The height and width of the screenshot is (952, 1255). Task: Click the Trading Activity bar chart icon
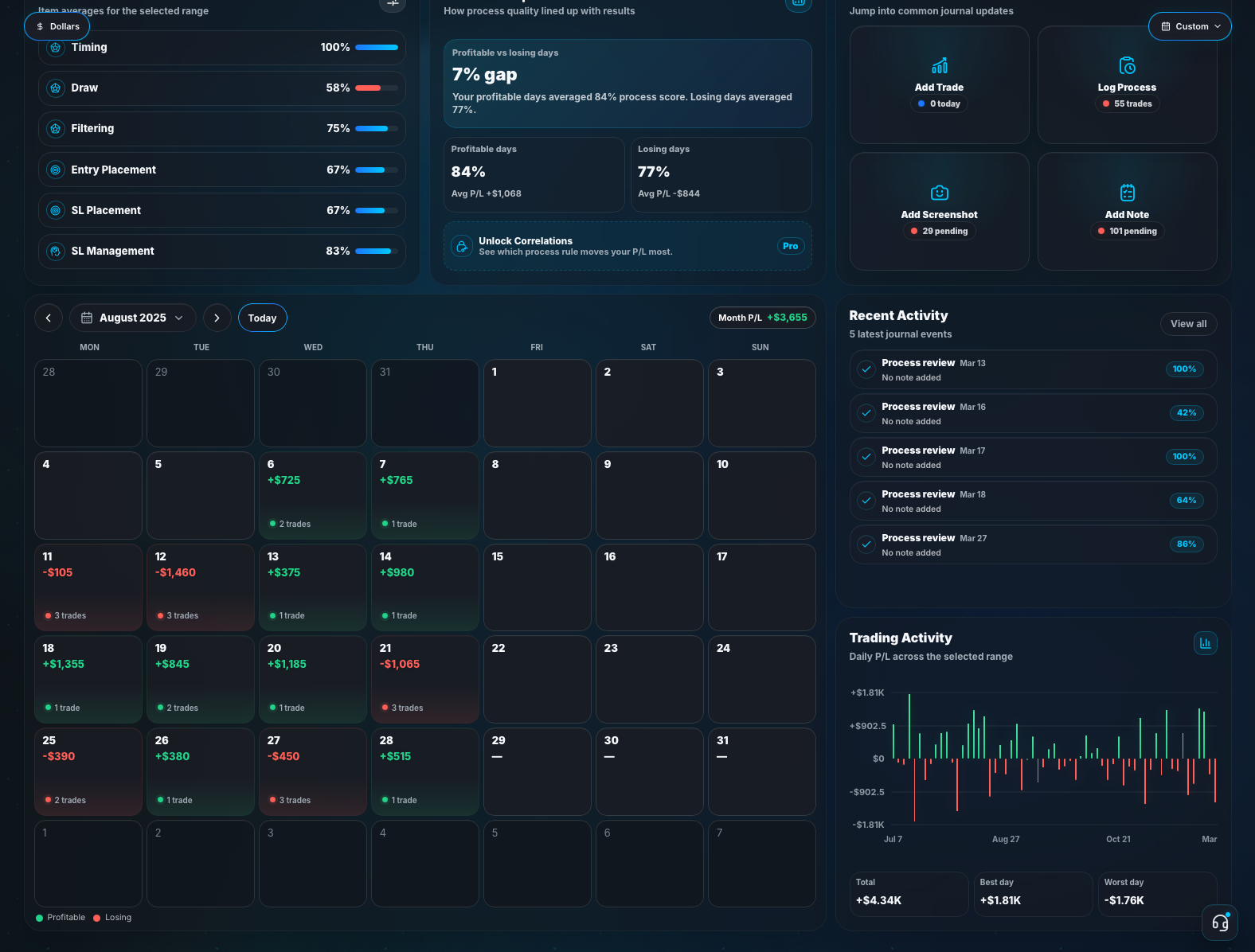(x=1206, y=643)
